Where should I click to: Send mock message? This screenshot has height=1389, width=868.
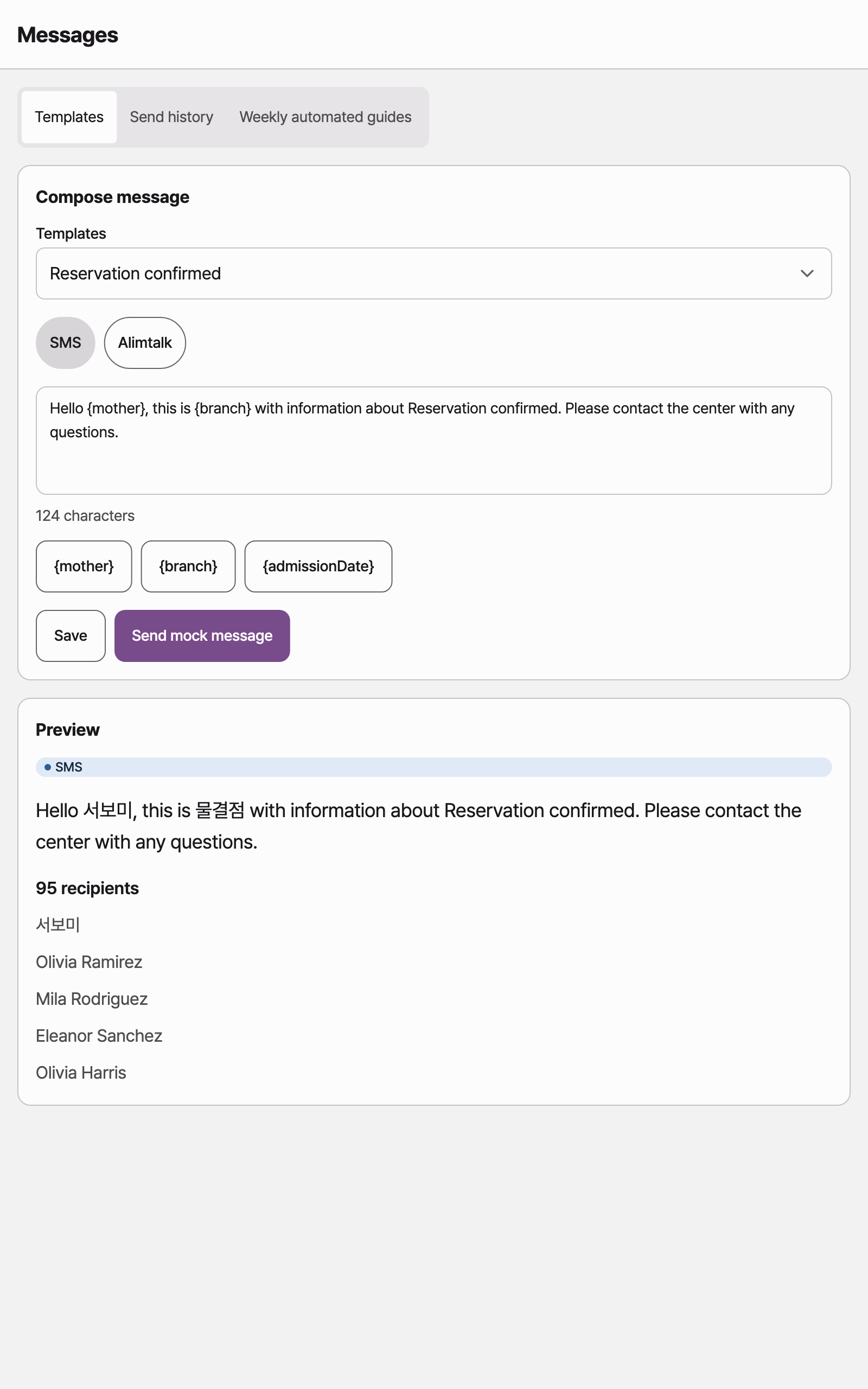pos(202,635)
